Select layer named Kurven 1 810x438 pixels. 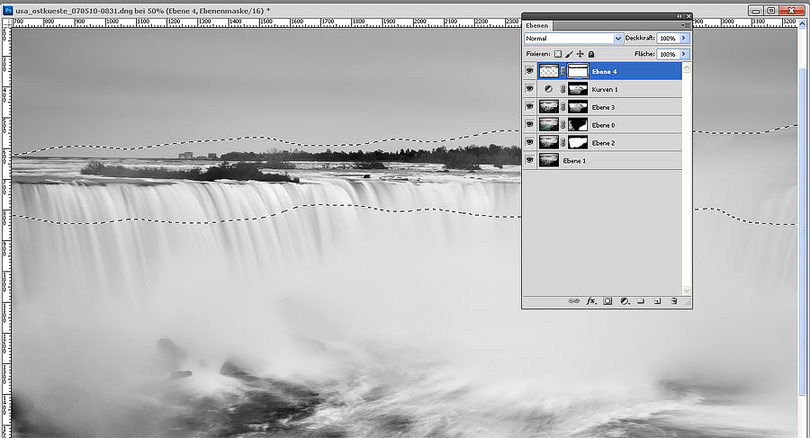coord(604,89)
